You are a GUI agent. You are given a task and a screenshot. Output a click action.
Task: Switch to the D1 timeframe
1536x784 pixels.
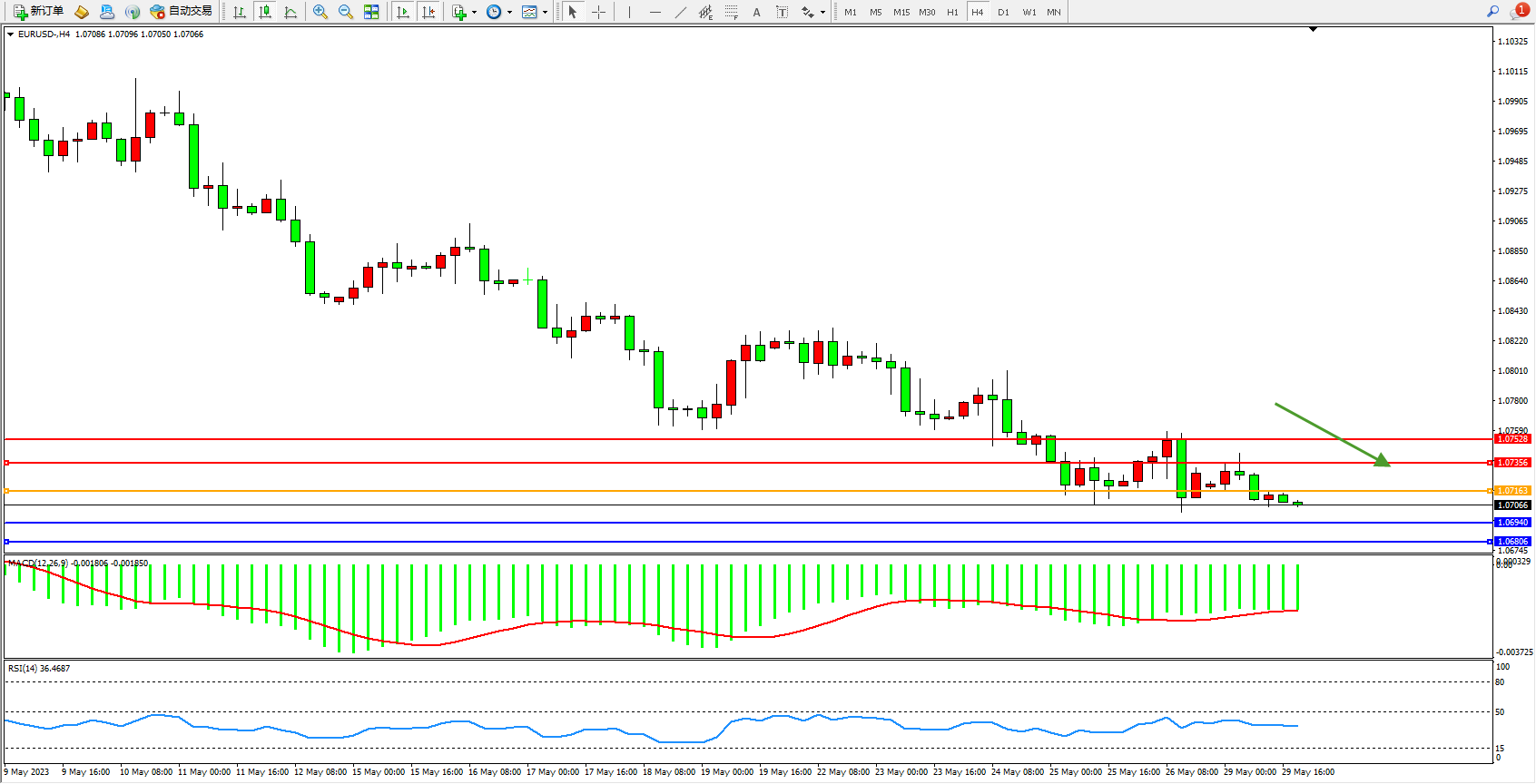(1003, 12)
